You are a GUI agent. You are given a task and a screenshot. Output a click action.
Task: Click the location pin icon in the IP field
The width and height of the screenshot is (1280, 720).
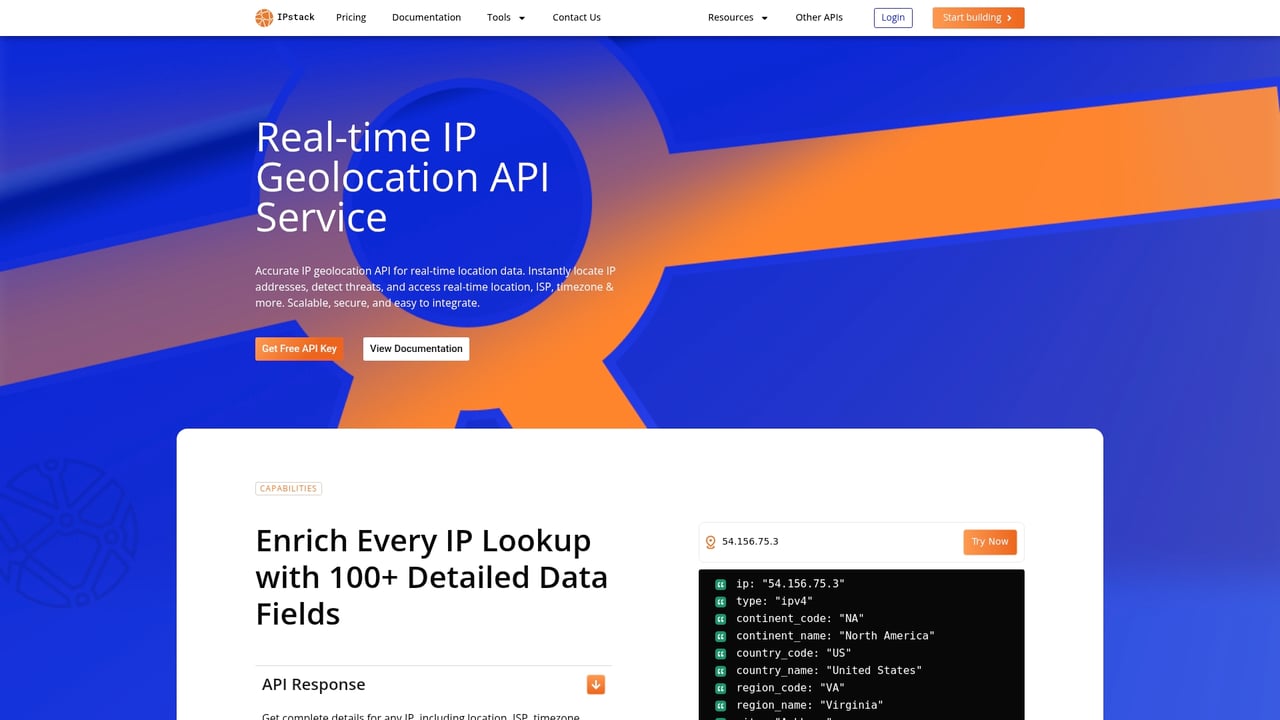pos(711,541)
